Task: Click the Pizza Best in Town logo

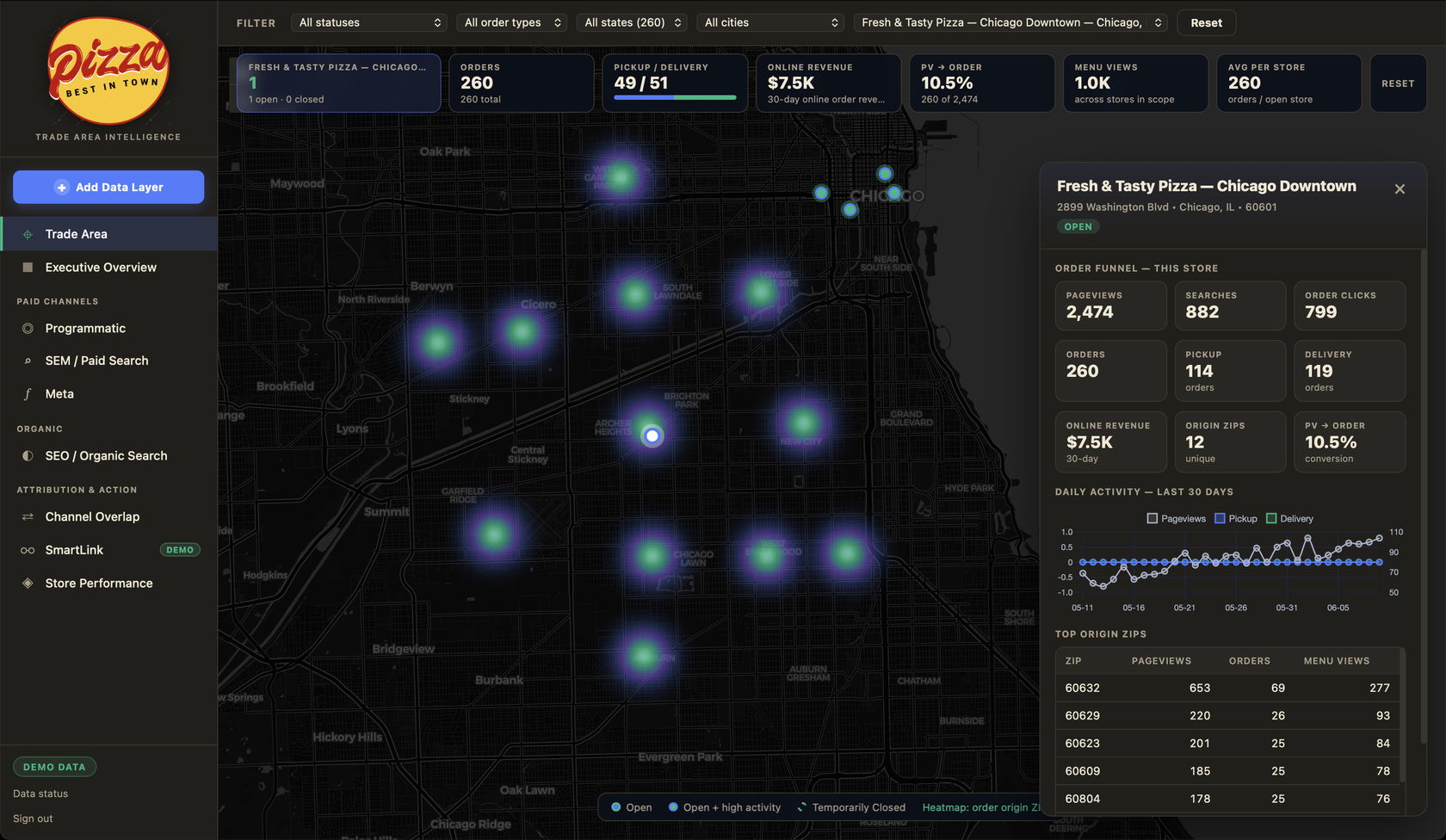Action: [x=108, y=71]
